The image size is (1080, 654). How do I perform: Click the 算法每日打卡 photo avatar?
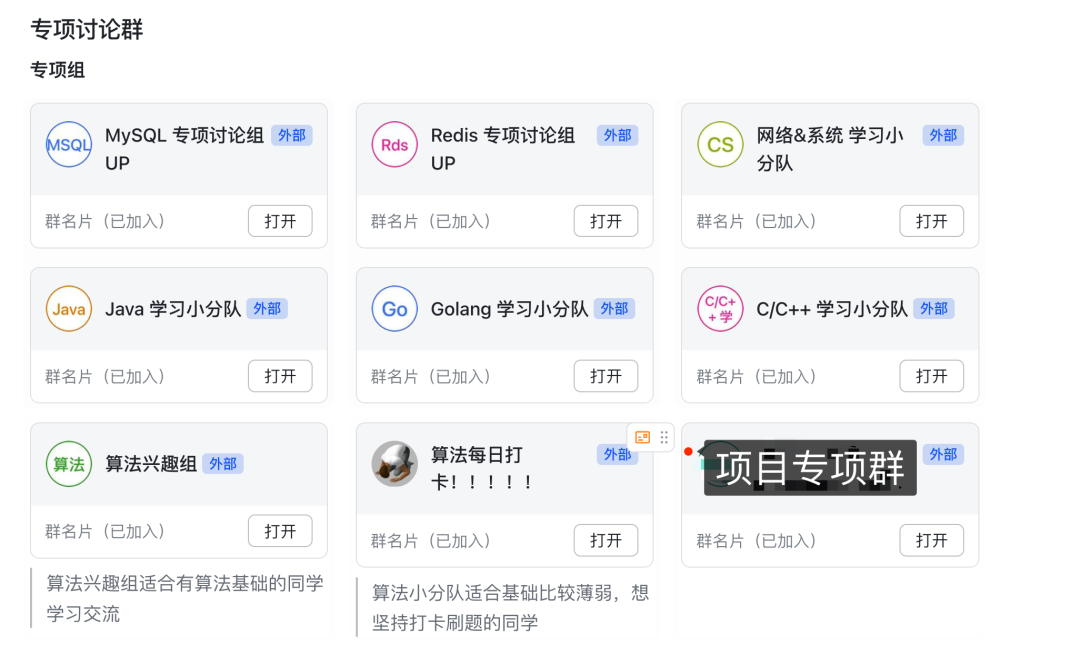[395, 464]
